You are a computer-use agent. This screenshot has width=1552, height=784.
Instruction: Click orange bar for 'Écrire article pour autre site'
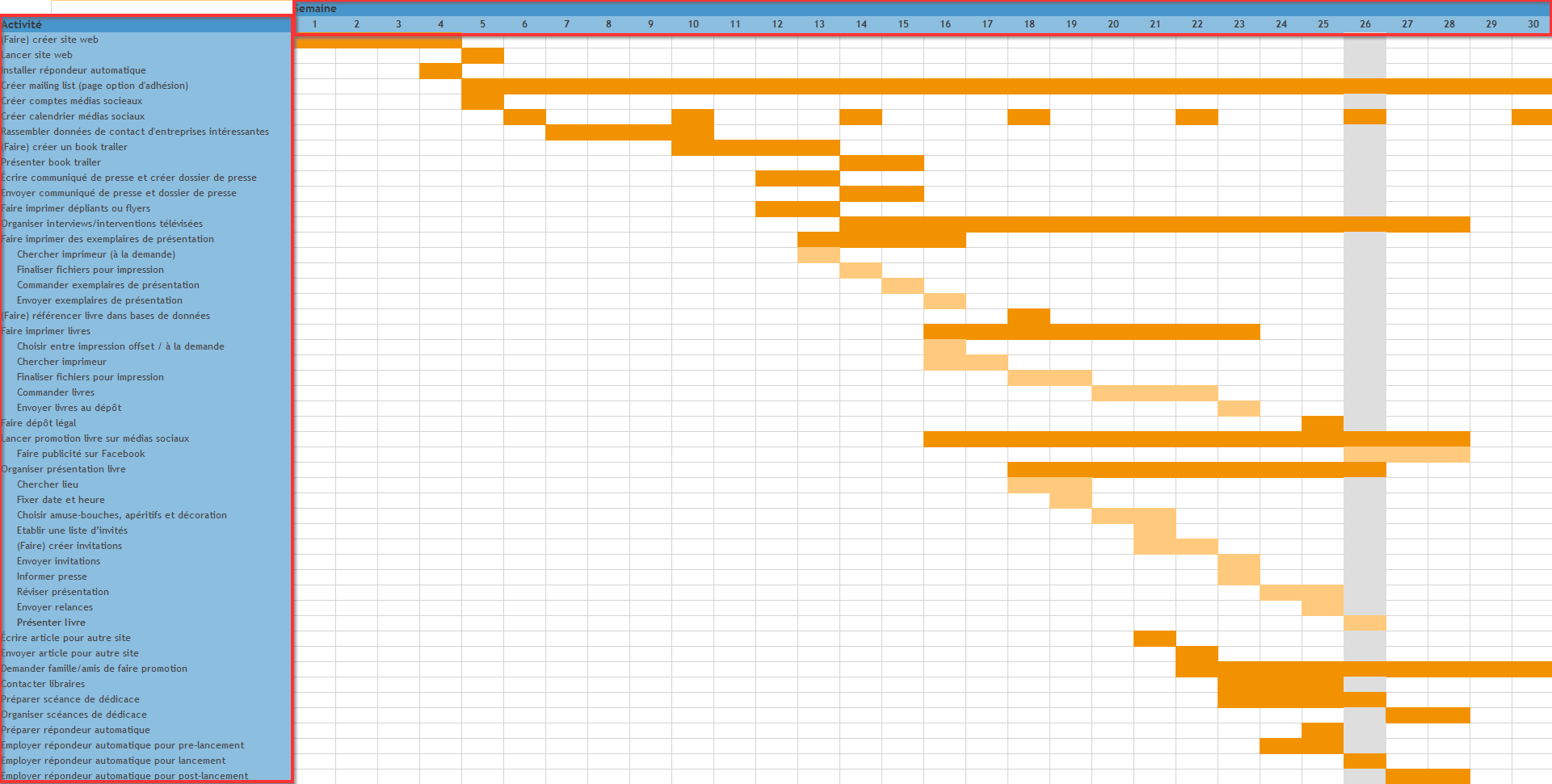point(1155,639)
